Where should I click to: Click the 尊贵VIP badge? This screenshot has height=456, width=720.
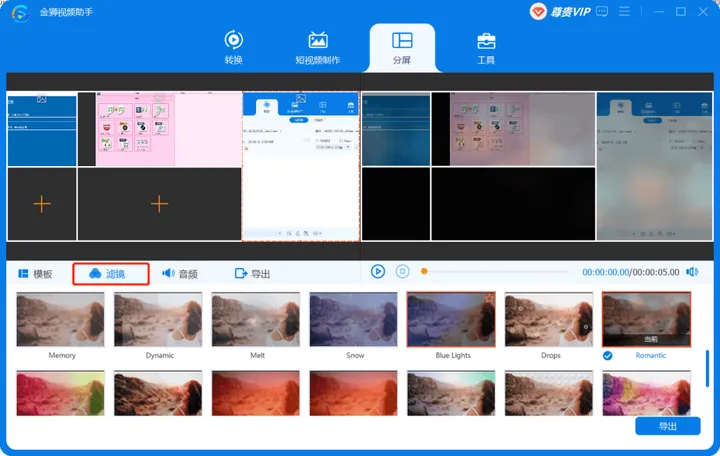[560, 11]
